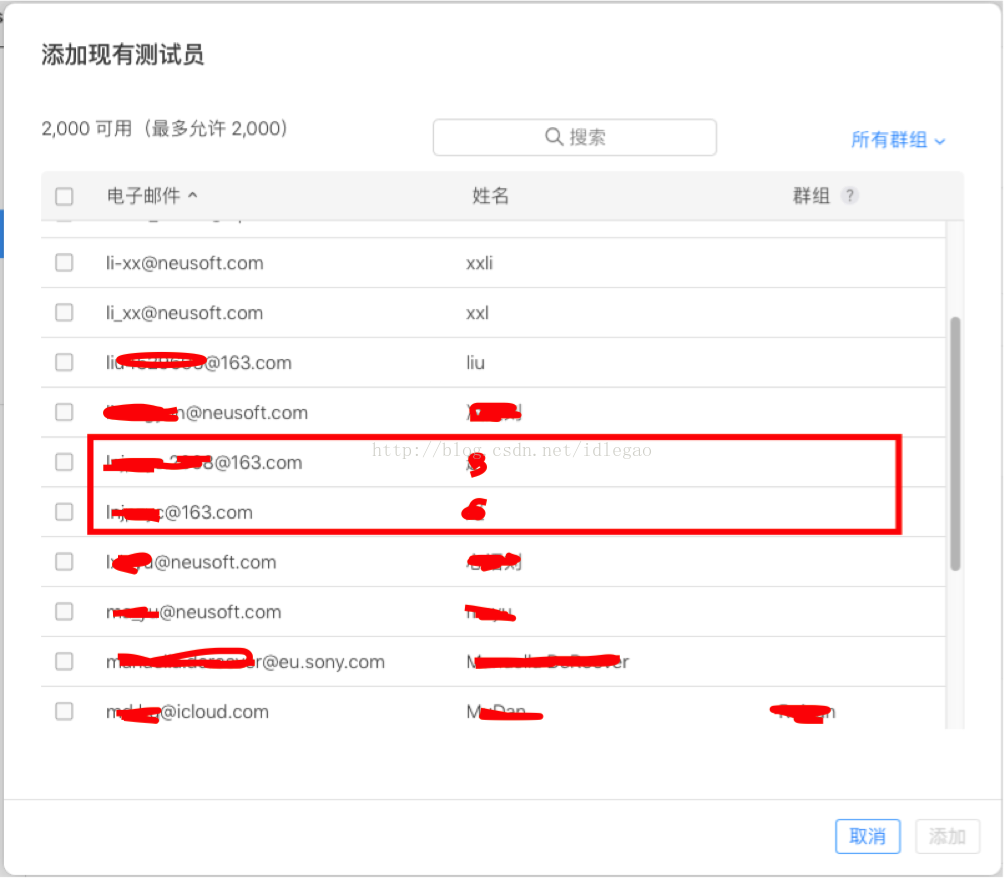Click the chevron next to 所有群组

coord(940,141)
